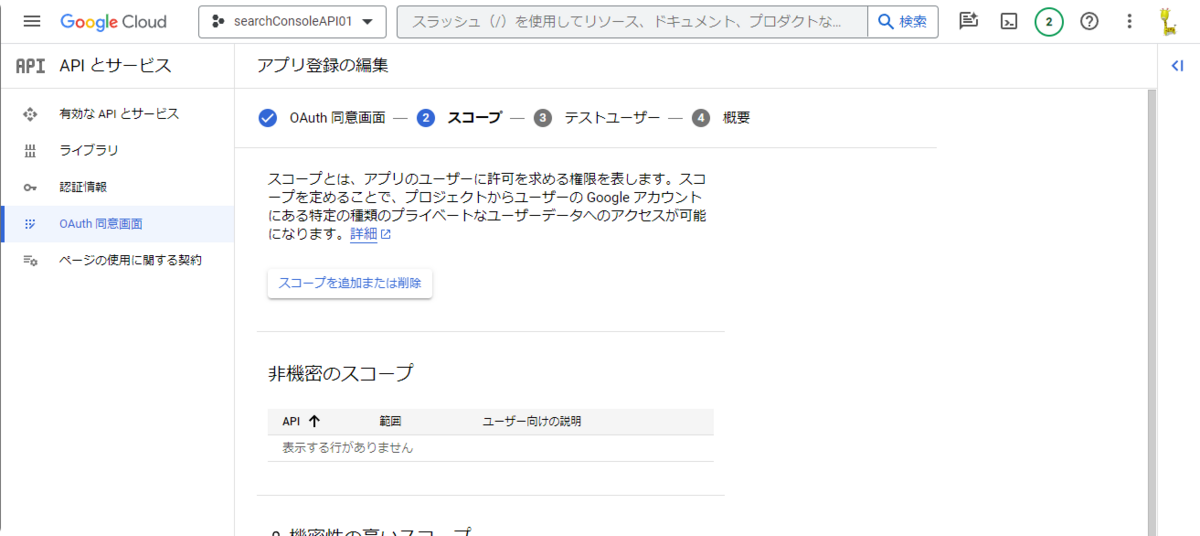Screen dimensions: 1200x536
Task: Click the 認証情報 key icon
Action: coord(30,187)
